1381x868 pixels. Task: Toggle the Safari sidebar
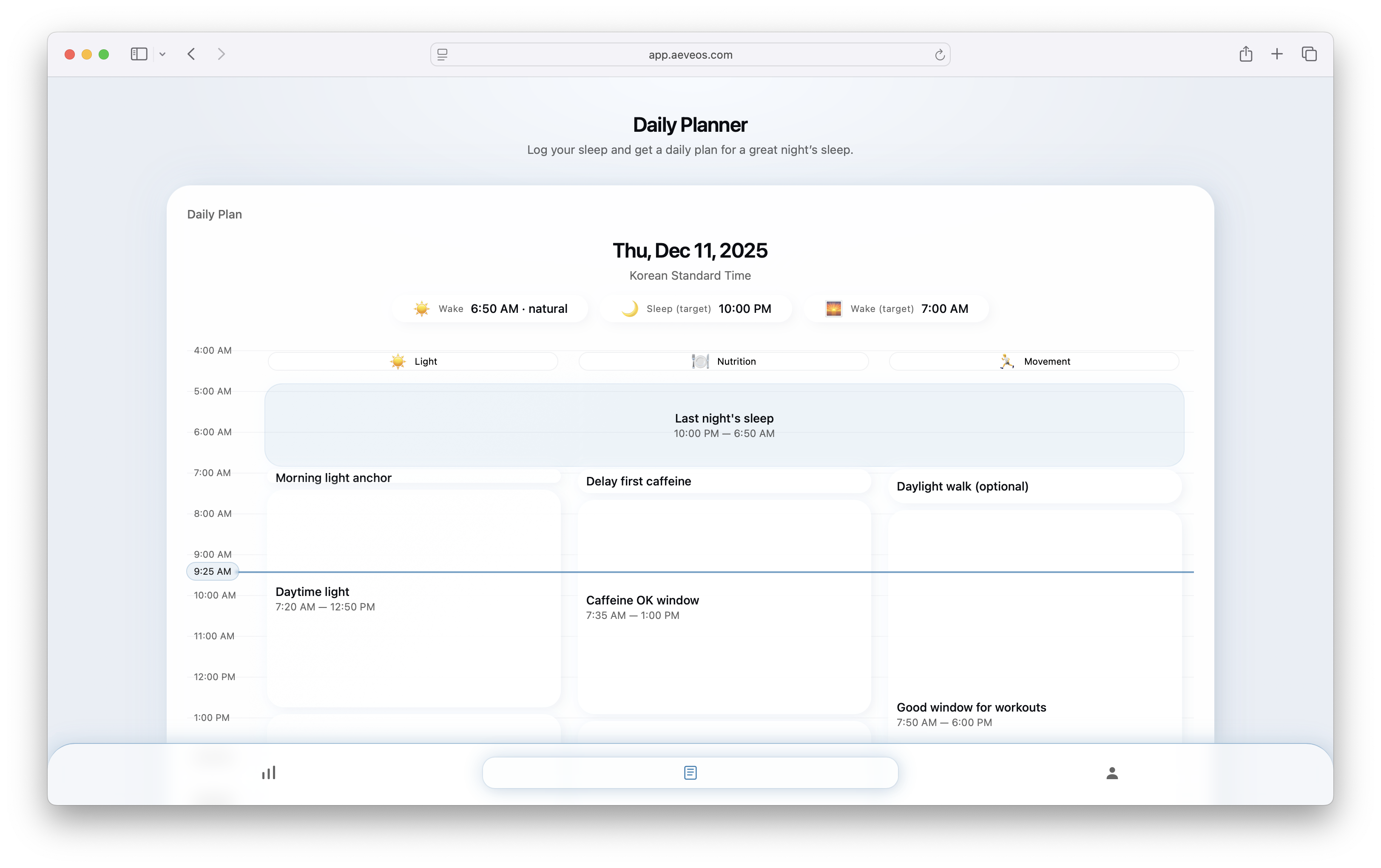pos(139,54)
